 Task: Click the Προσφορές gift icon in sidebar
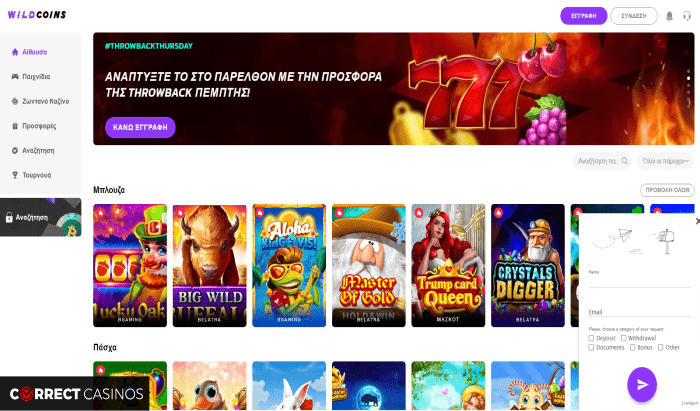(15, 126)
